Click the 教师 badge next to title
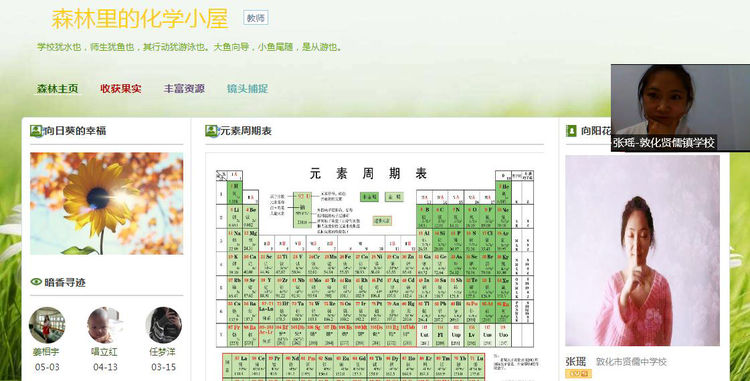Viewport: 750px width, 381px height. [x=255, y=18]
